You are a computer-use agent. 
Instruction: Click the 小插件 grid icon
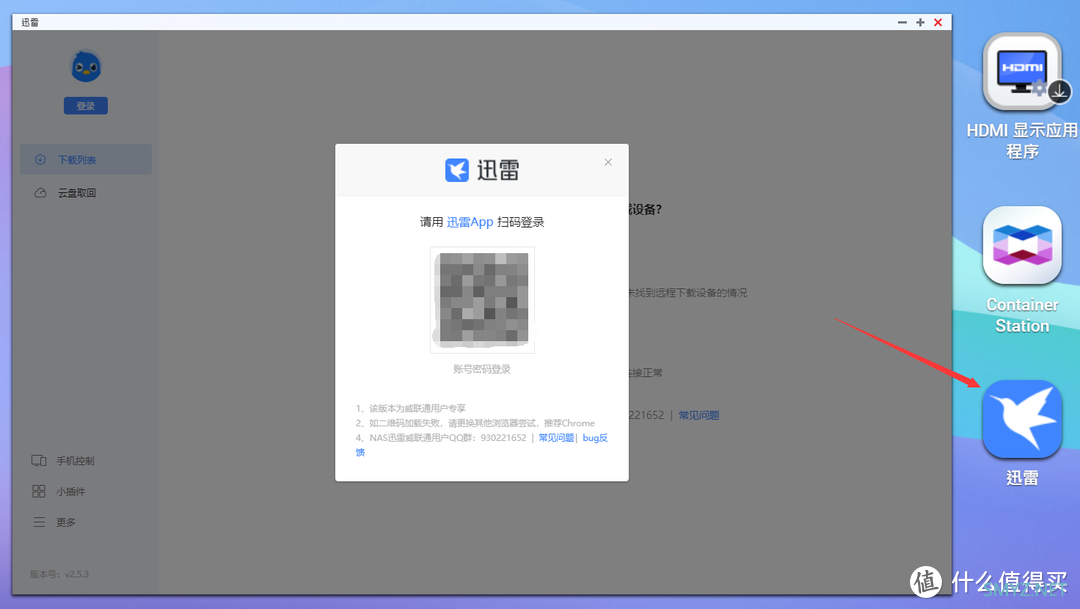tap(39, 491)
